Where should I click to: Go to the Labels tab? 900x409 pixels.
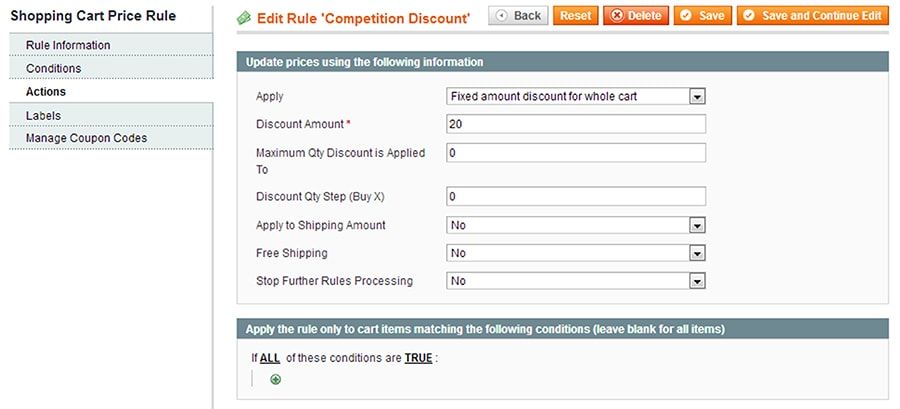(43, 116)
